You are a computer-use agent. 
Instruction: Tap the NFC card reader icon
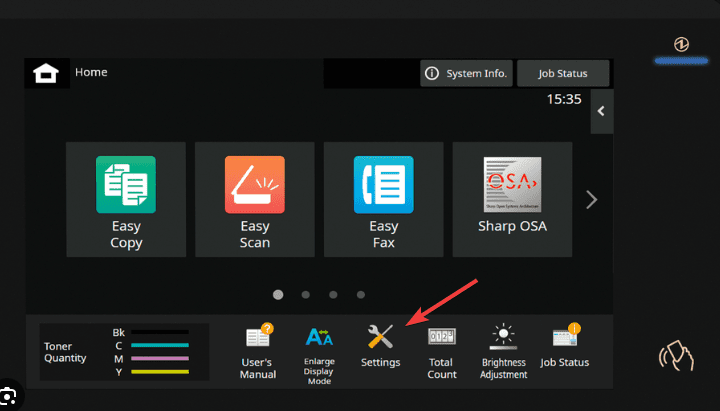coord(677,355)
